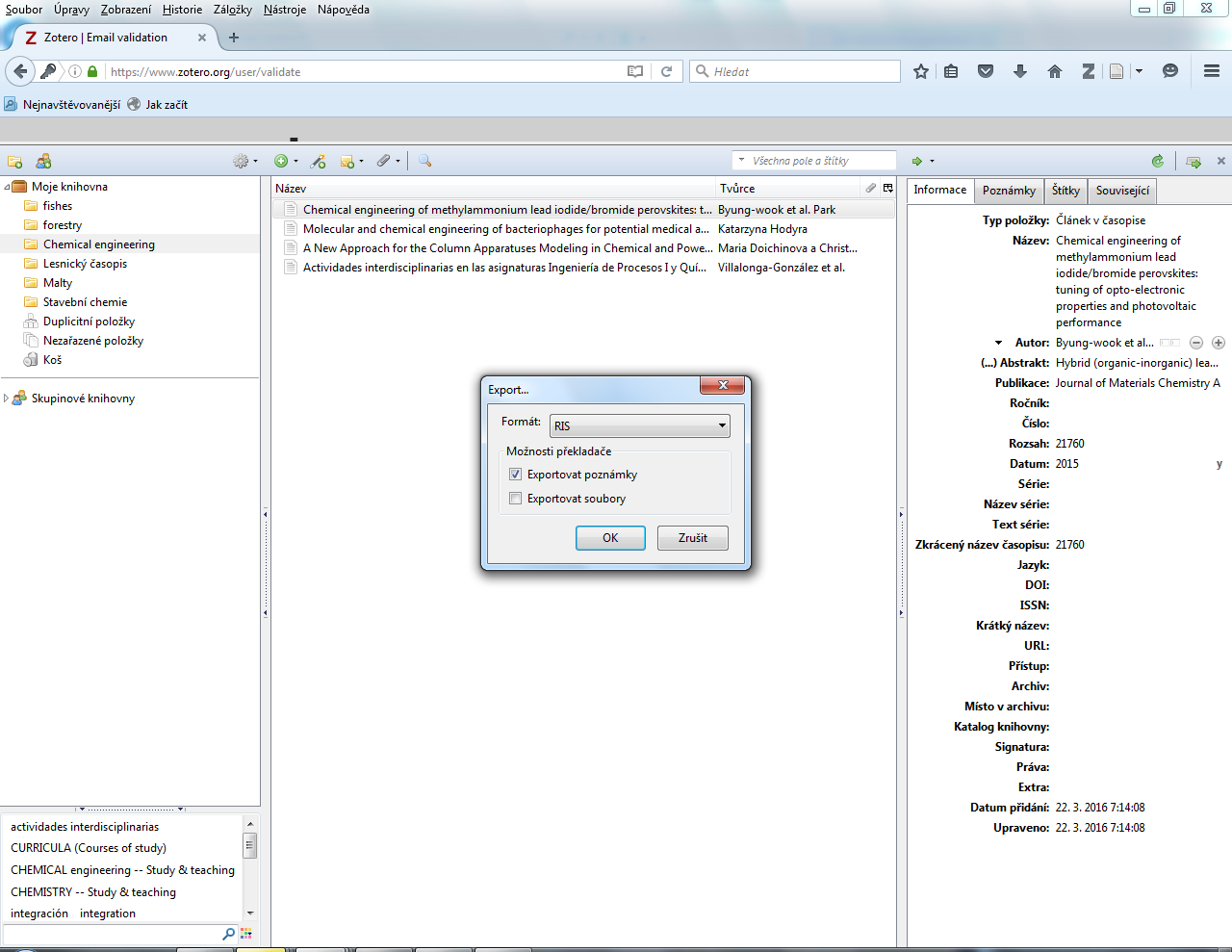Click the tag filter input field
The height and width of the screenshot is (952, 1232).
[114, 934]
